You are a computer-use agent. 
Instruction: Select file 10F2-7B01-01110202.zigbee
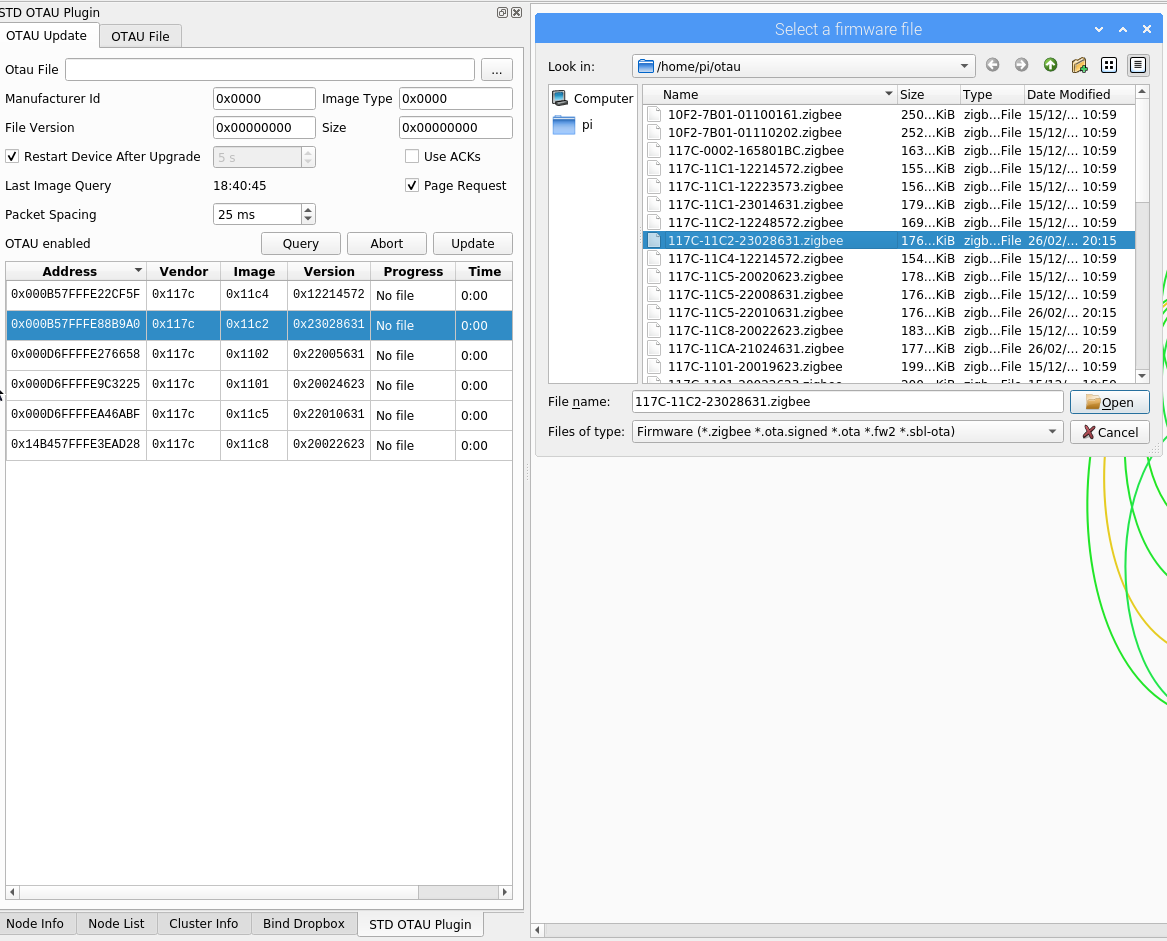click(889, 133)
